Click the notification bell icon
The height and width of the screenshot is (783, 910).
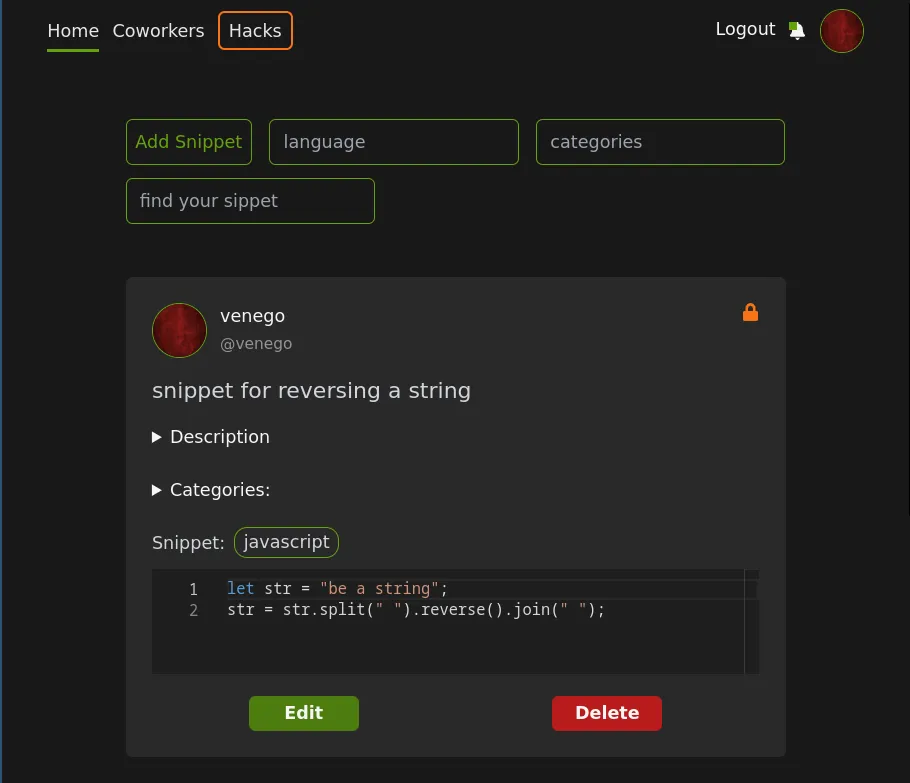tap(796, 30)
